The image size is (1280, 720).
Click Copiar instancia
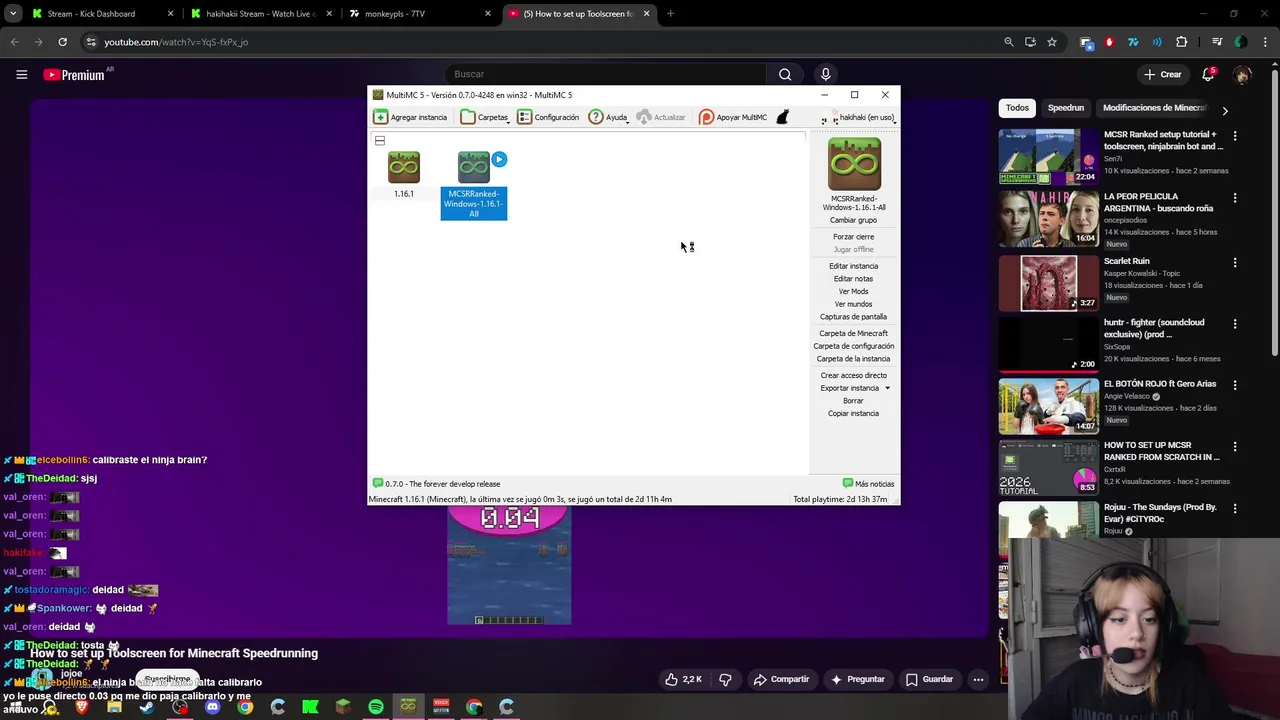click(853, 413)
